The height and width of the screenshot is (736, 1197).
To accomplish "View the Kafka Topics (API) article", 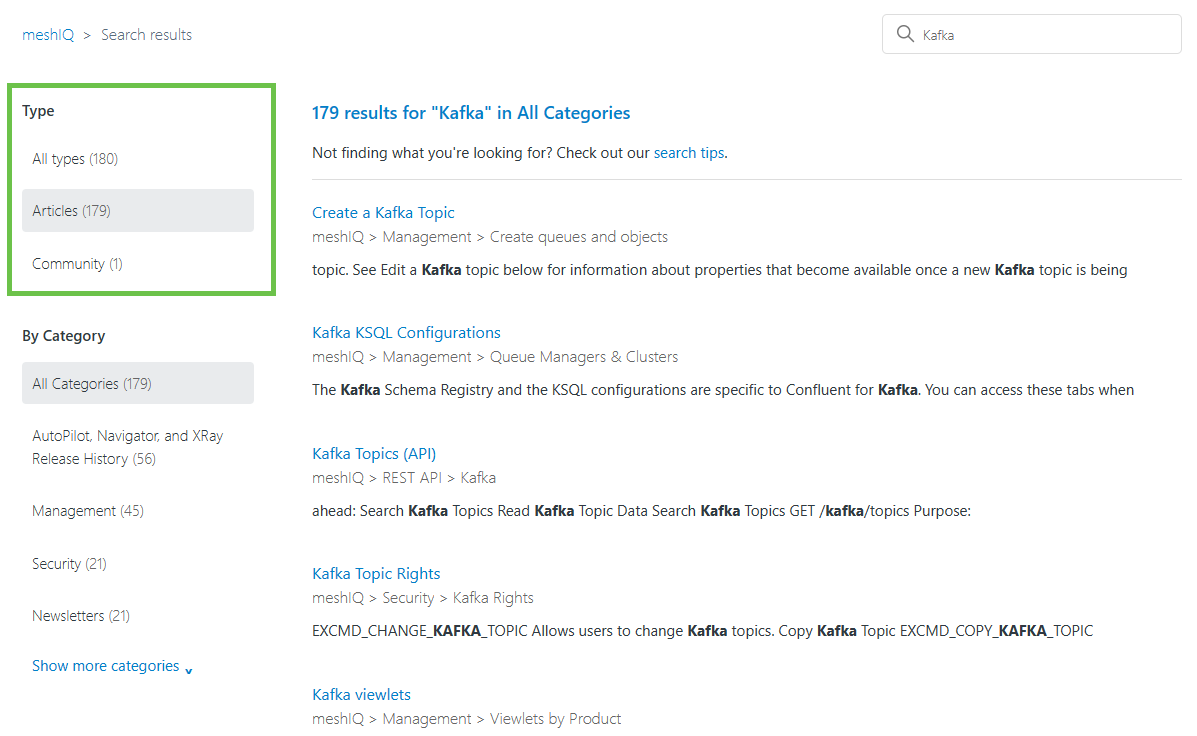I will click(373, 453).
